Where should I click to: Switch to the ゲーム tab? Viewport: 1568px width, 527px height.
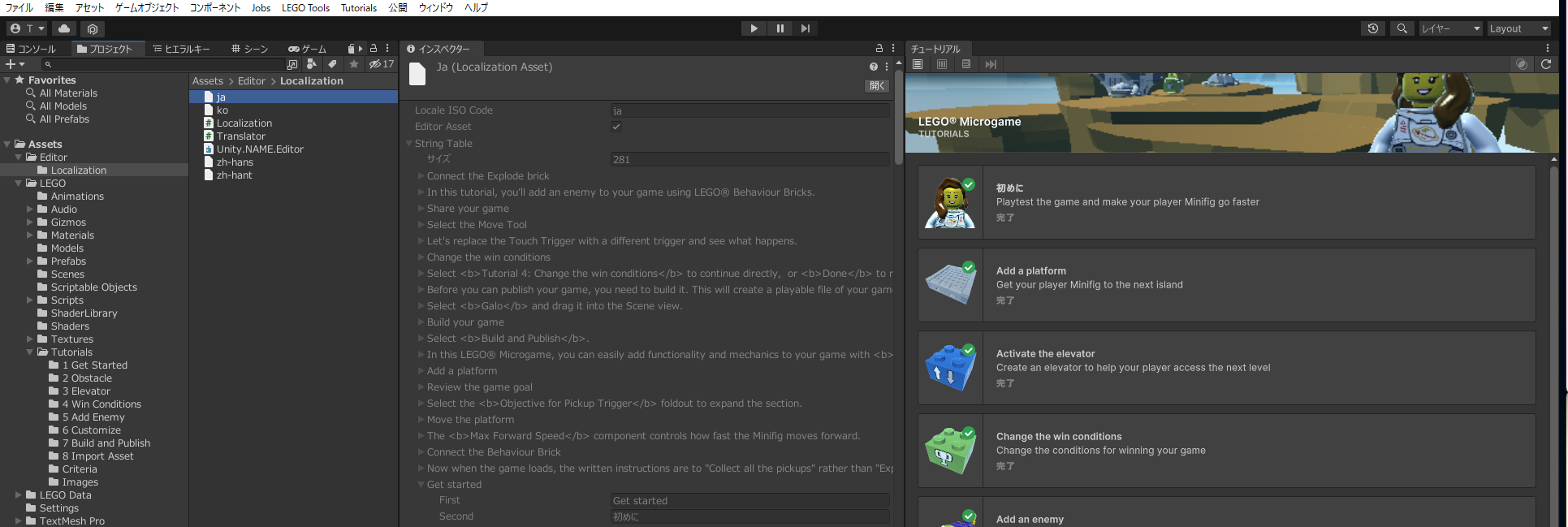(307, 49)
